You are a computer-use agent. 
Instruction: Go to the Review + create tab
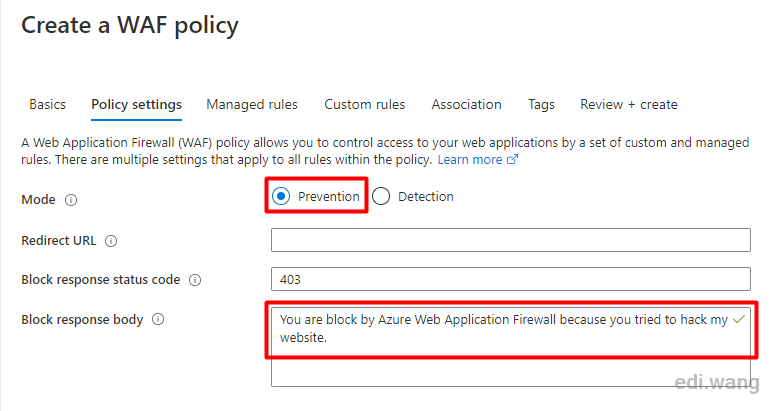pos(629,105)
